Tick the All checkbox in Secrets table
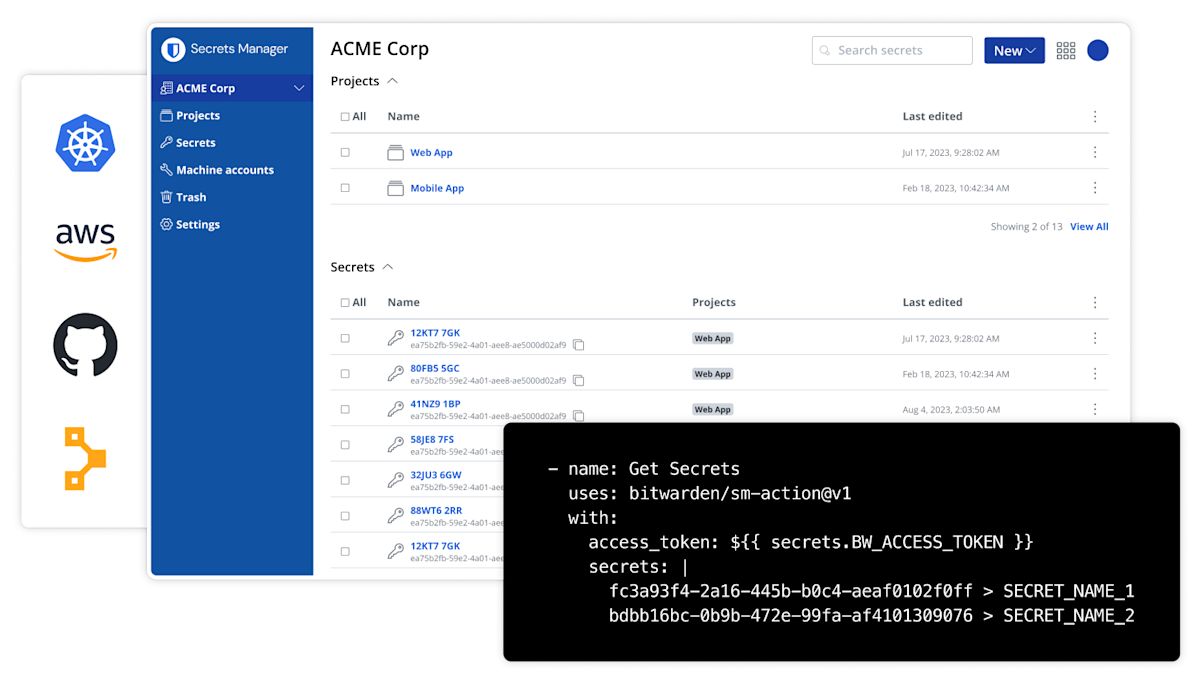This screenshot has width=1200, height=686. point(345,303)
